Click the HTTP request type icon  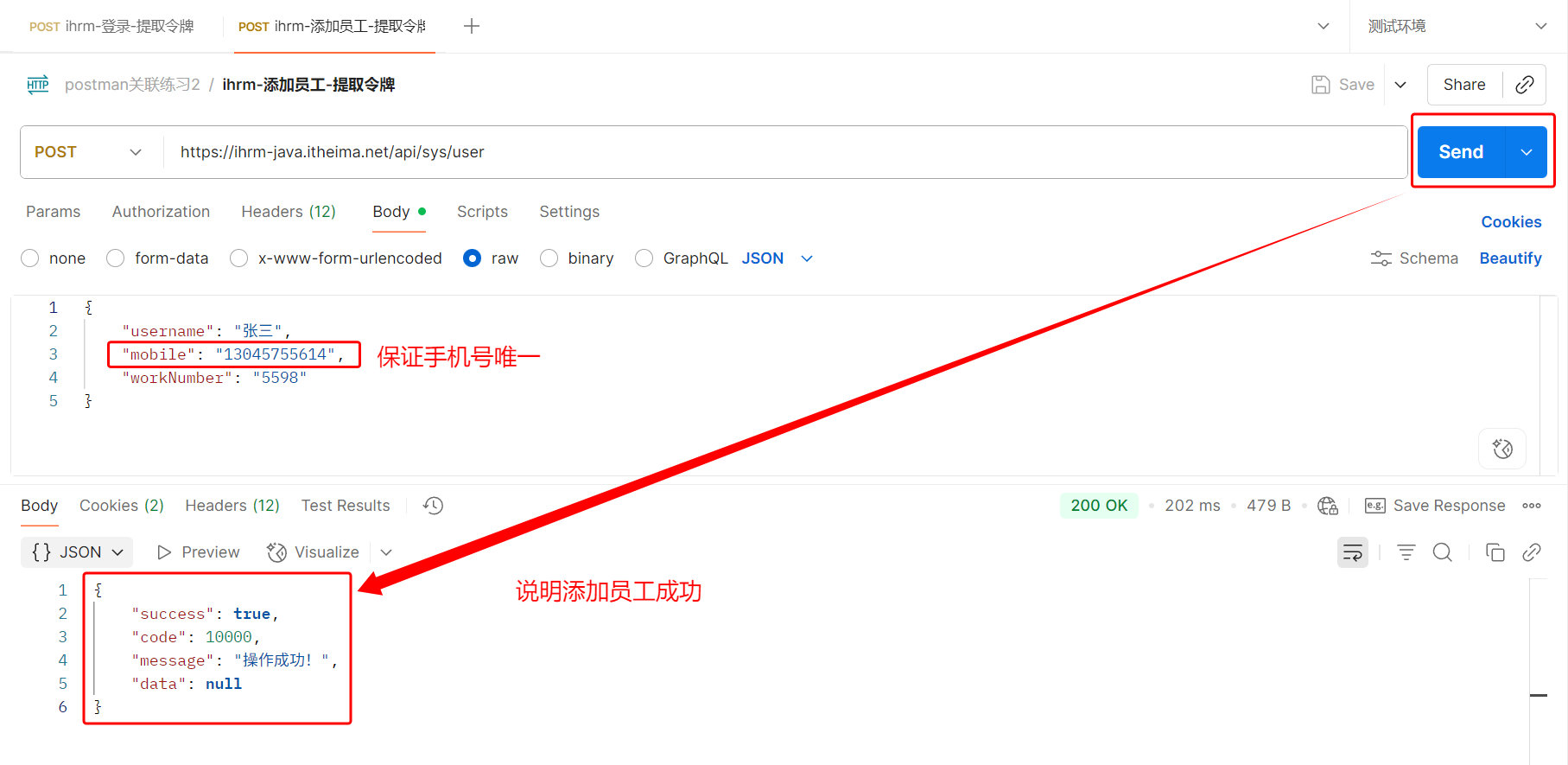(x=38, y=85)
